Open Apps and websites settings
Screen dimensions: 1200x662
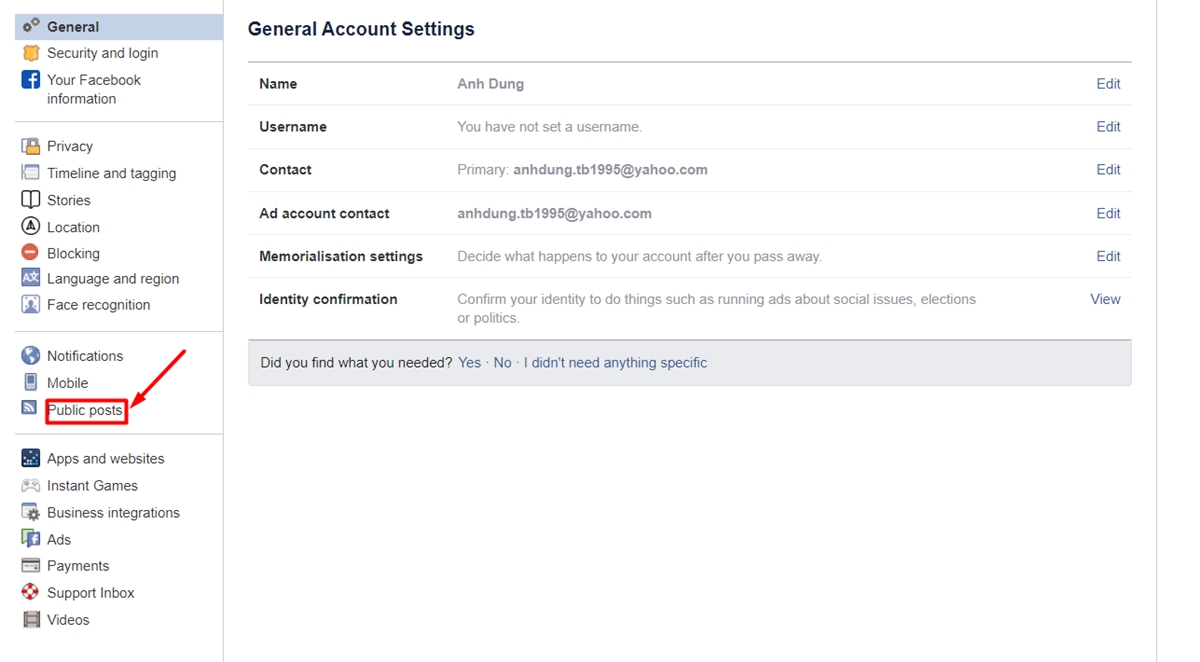pos(105,459)
